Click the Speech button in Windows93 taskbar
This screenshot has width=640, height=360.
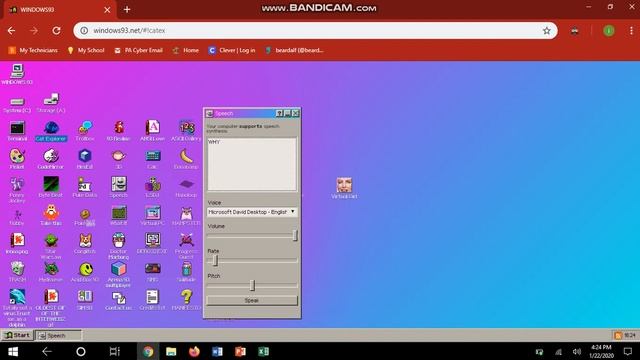click(58, 335)
